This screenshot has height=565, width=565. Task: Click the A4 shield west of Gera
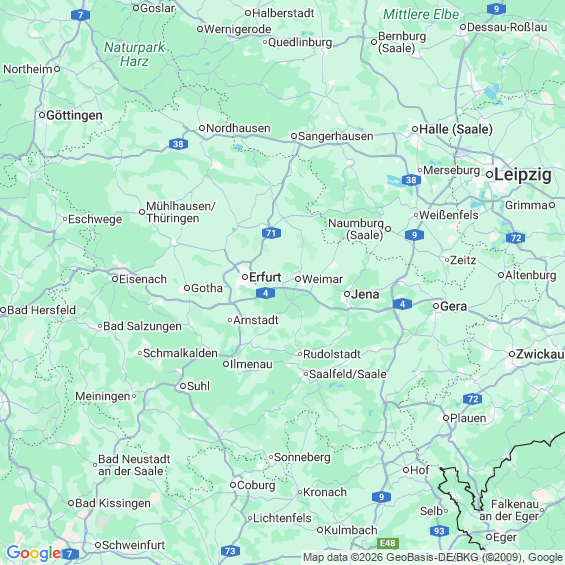[x=402, y=304]
